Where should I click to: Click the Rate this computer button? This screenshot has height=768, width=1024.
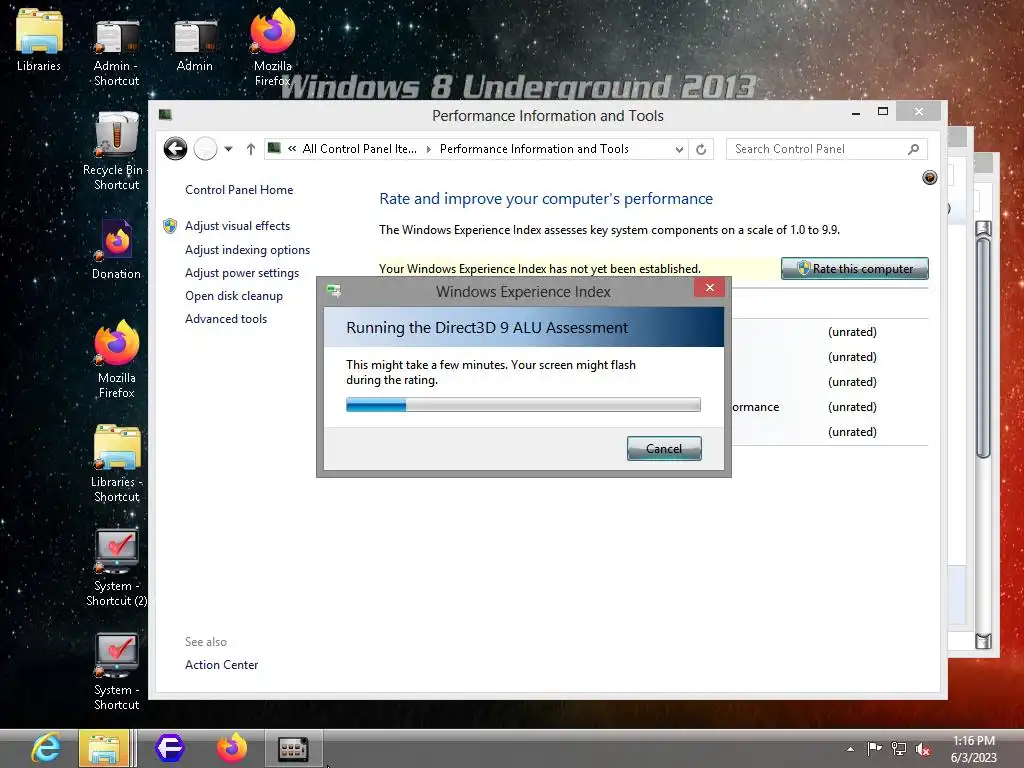tap(854, 268)
